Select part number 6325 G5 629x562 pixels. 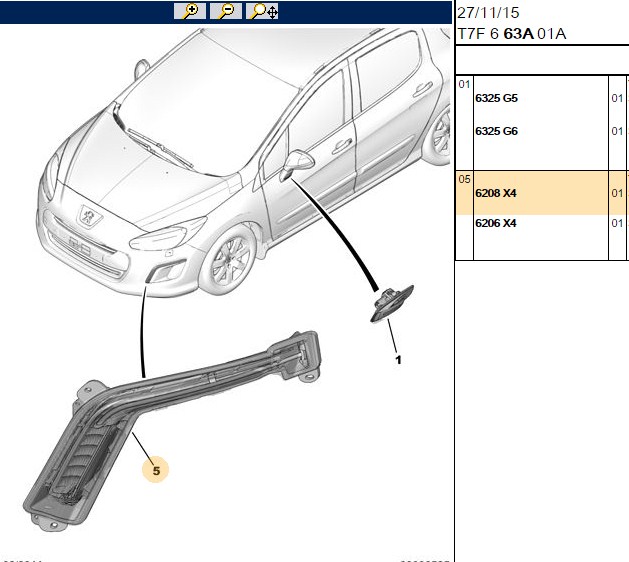click(496, 98)
